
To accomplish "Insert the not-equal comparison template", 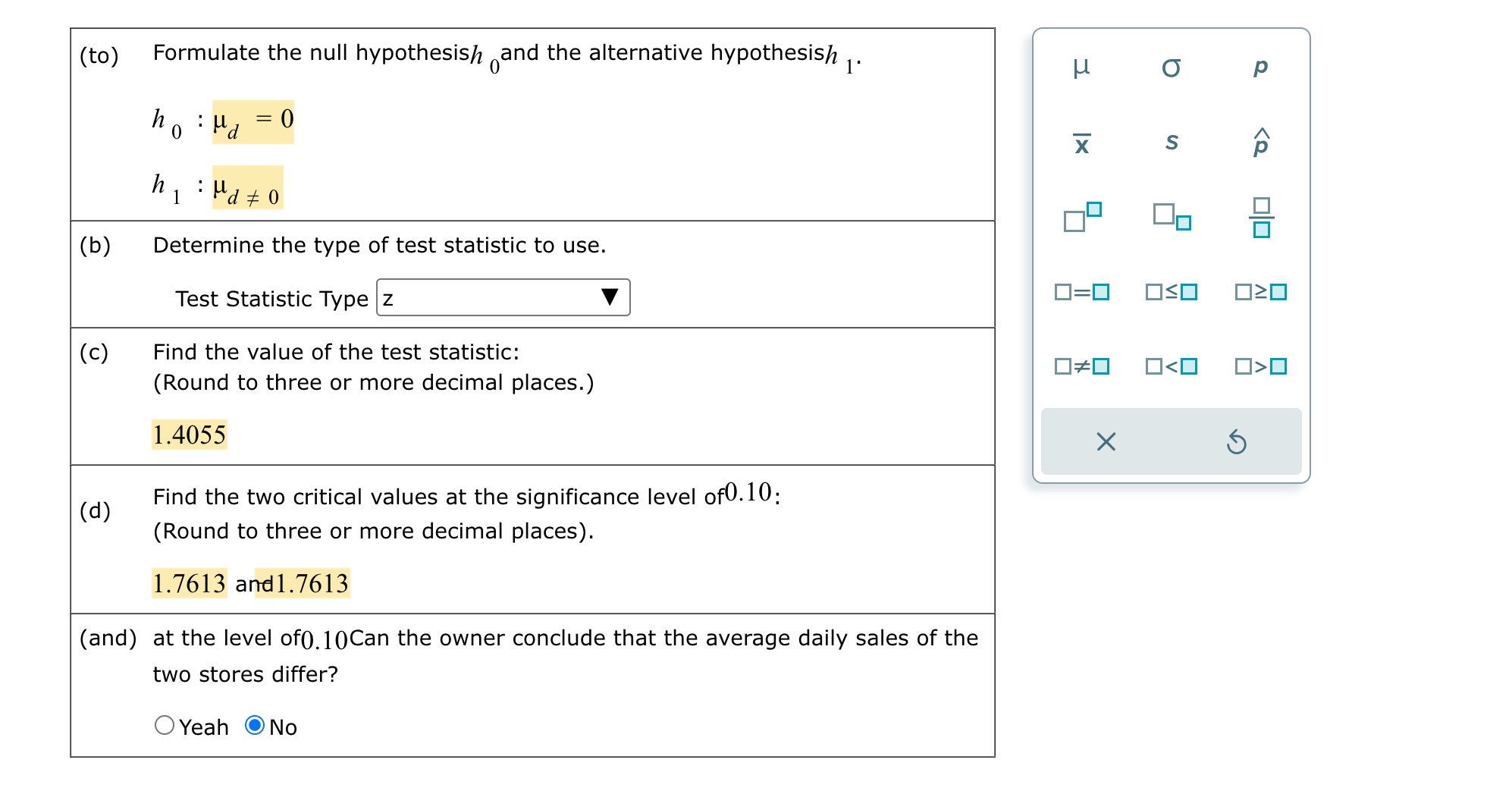I will click(x=1081, y=366).
